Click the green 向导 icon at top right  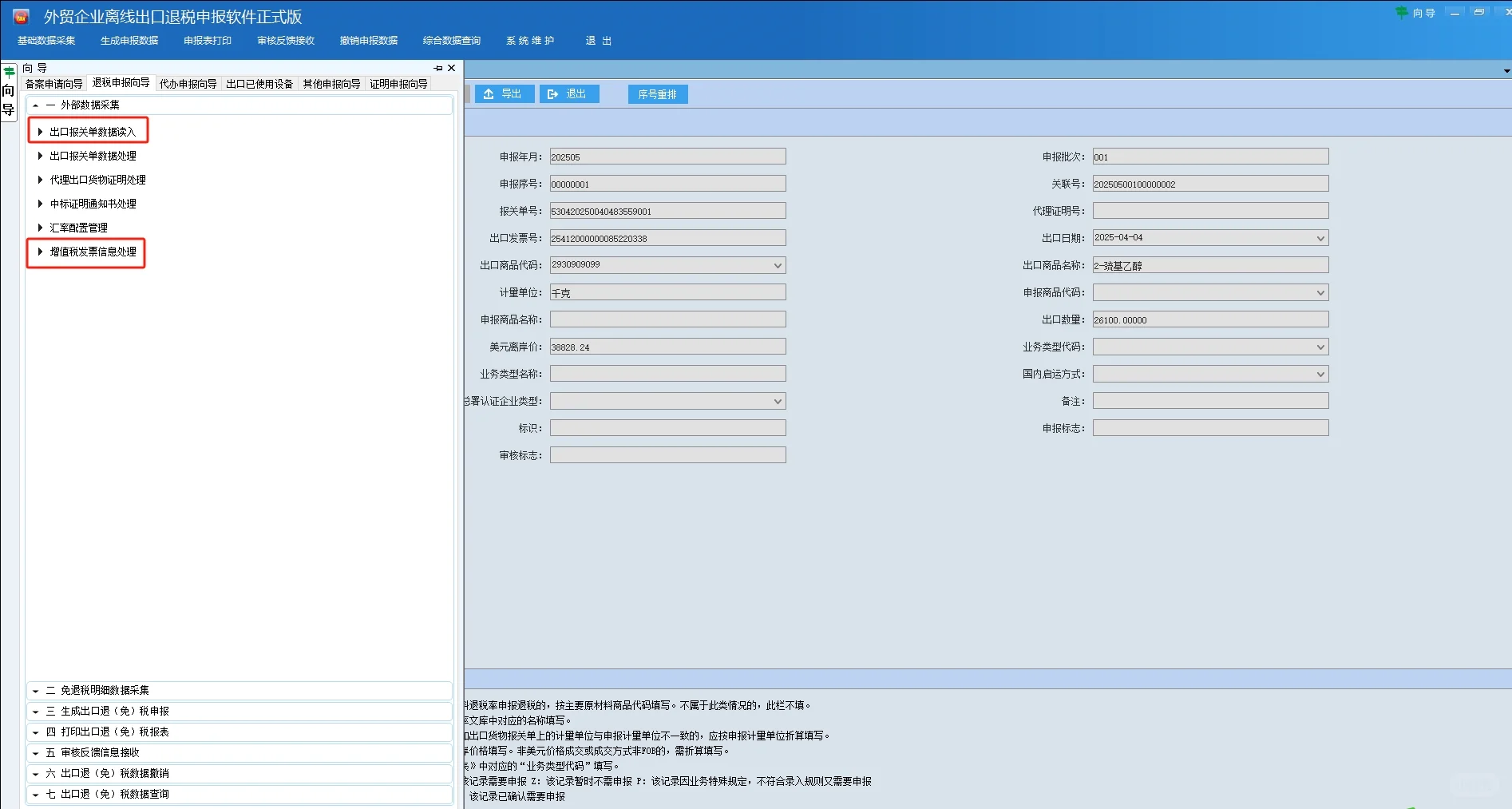[x=1402, y=13]
